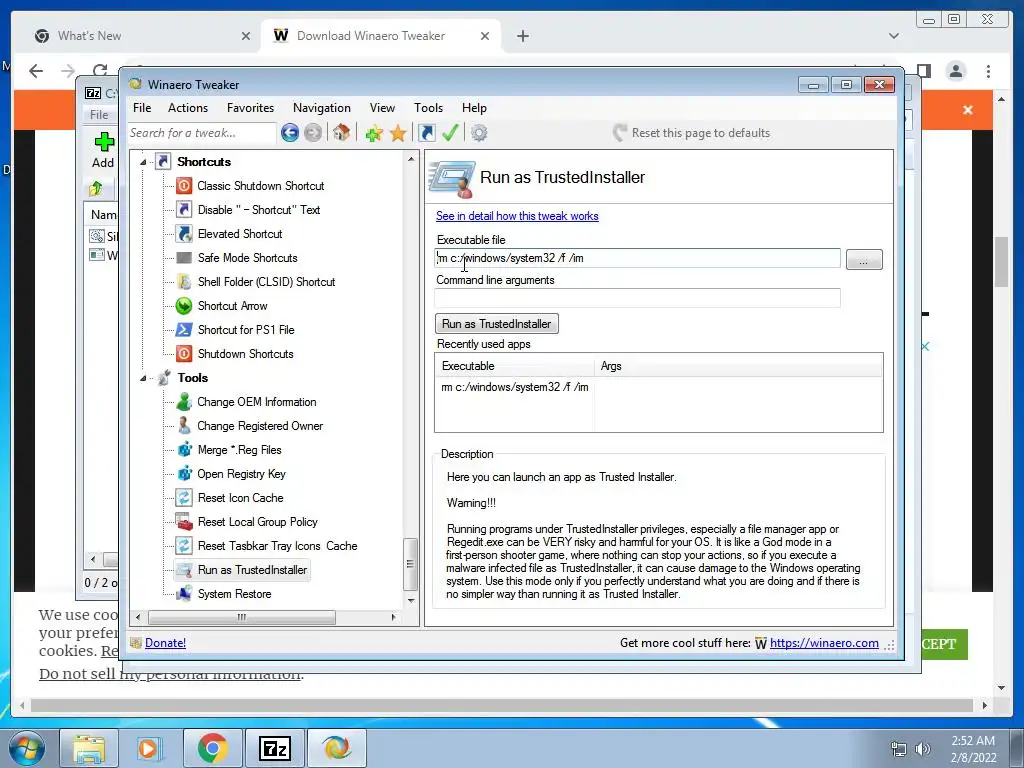Viewport: 1024px width, 768px height.
Task: Open Shell Folder (CLSID) Shortcut tweak
Action: coord(266,282)
